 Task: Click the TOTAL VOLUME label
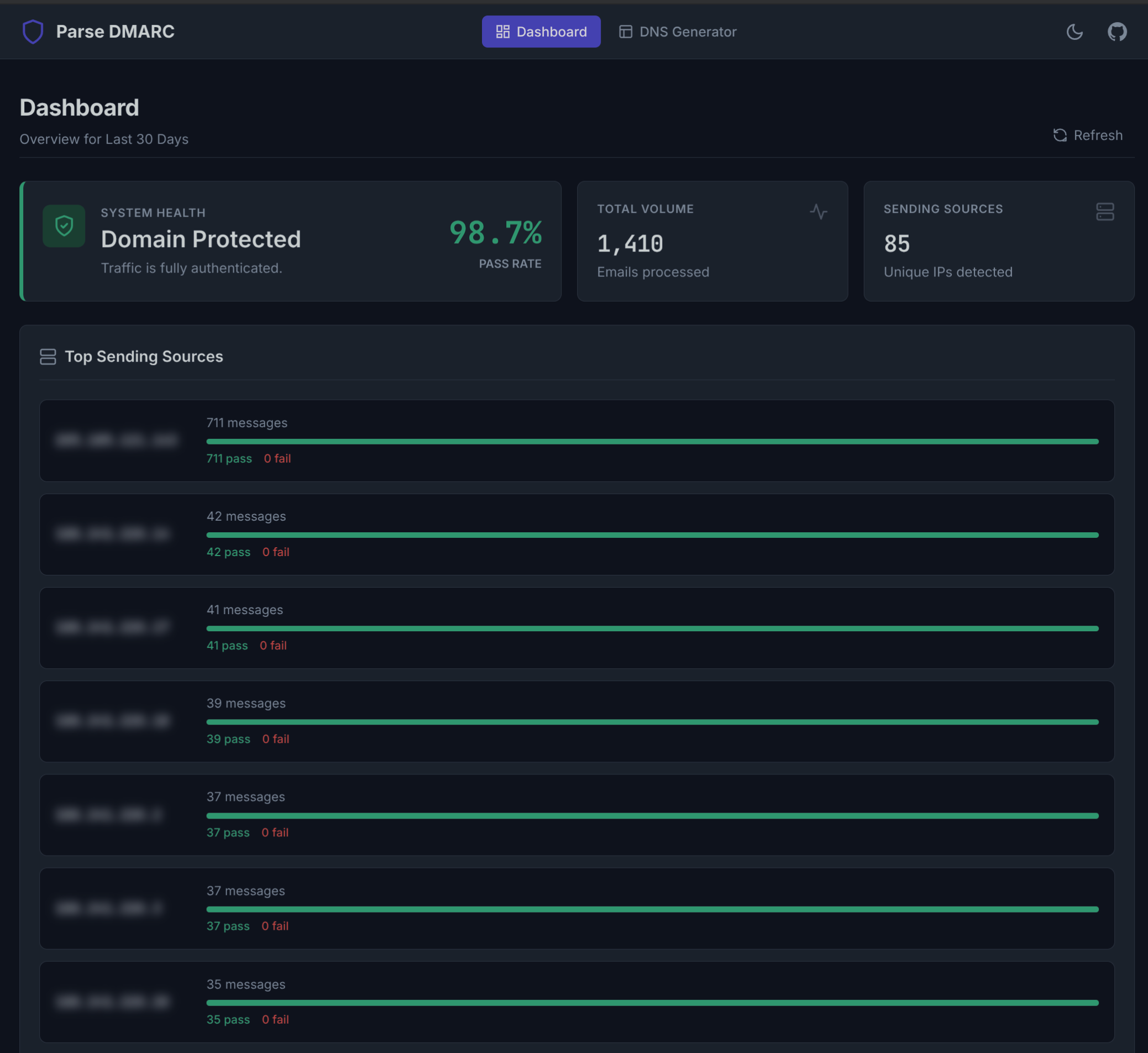(x=645, y=209)
